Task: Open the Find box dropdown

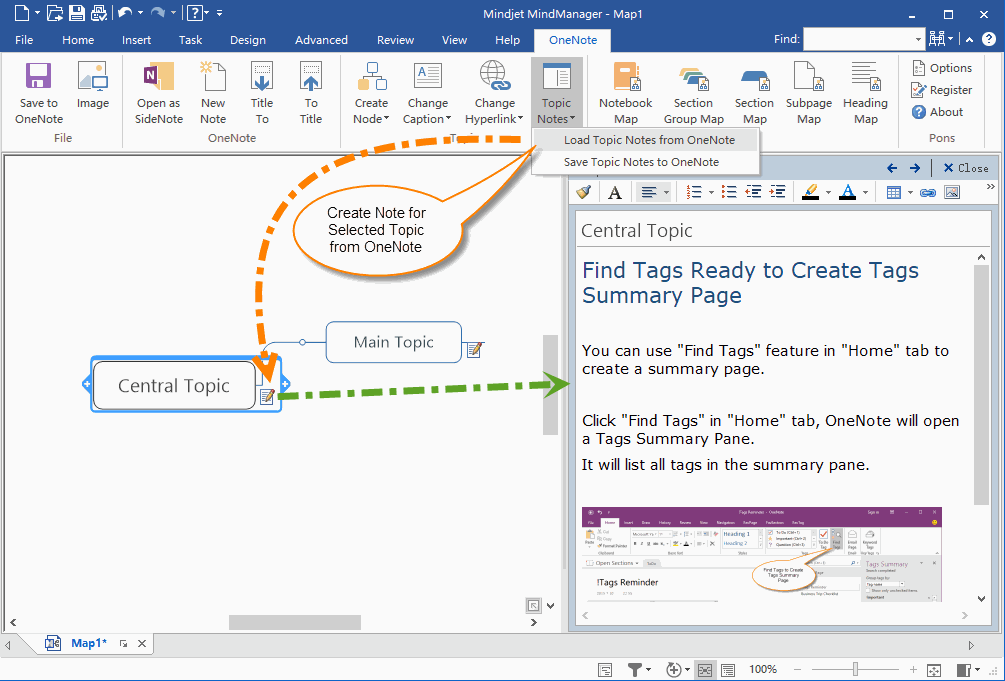Action: (x=918, y=40)
